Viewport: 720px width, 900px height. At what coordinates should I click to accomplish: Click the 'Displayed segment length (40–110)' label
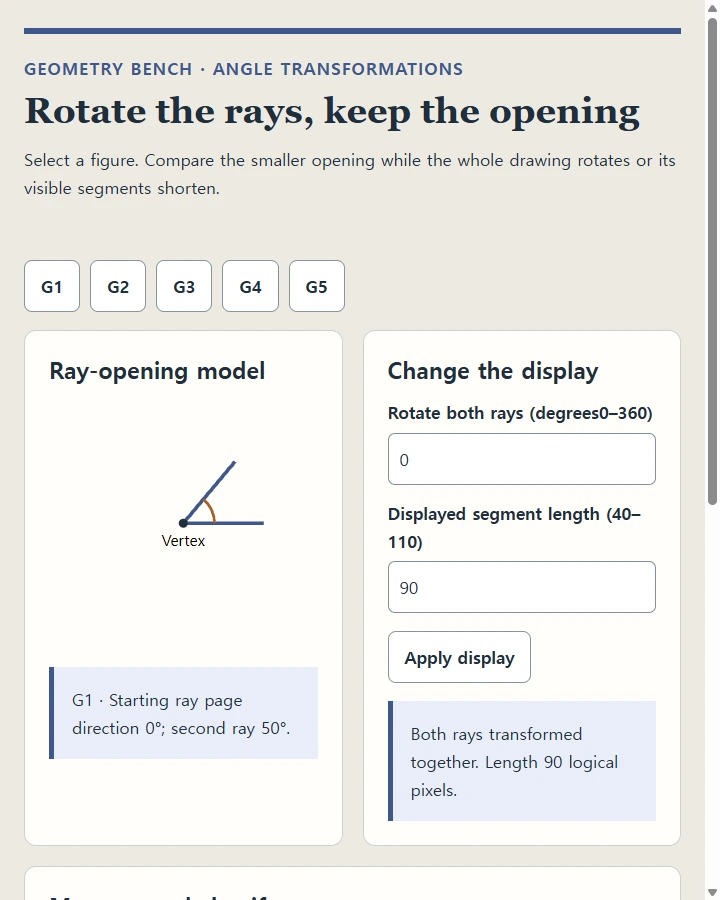(514, 528)
